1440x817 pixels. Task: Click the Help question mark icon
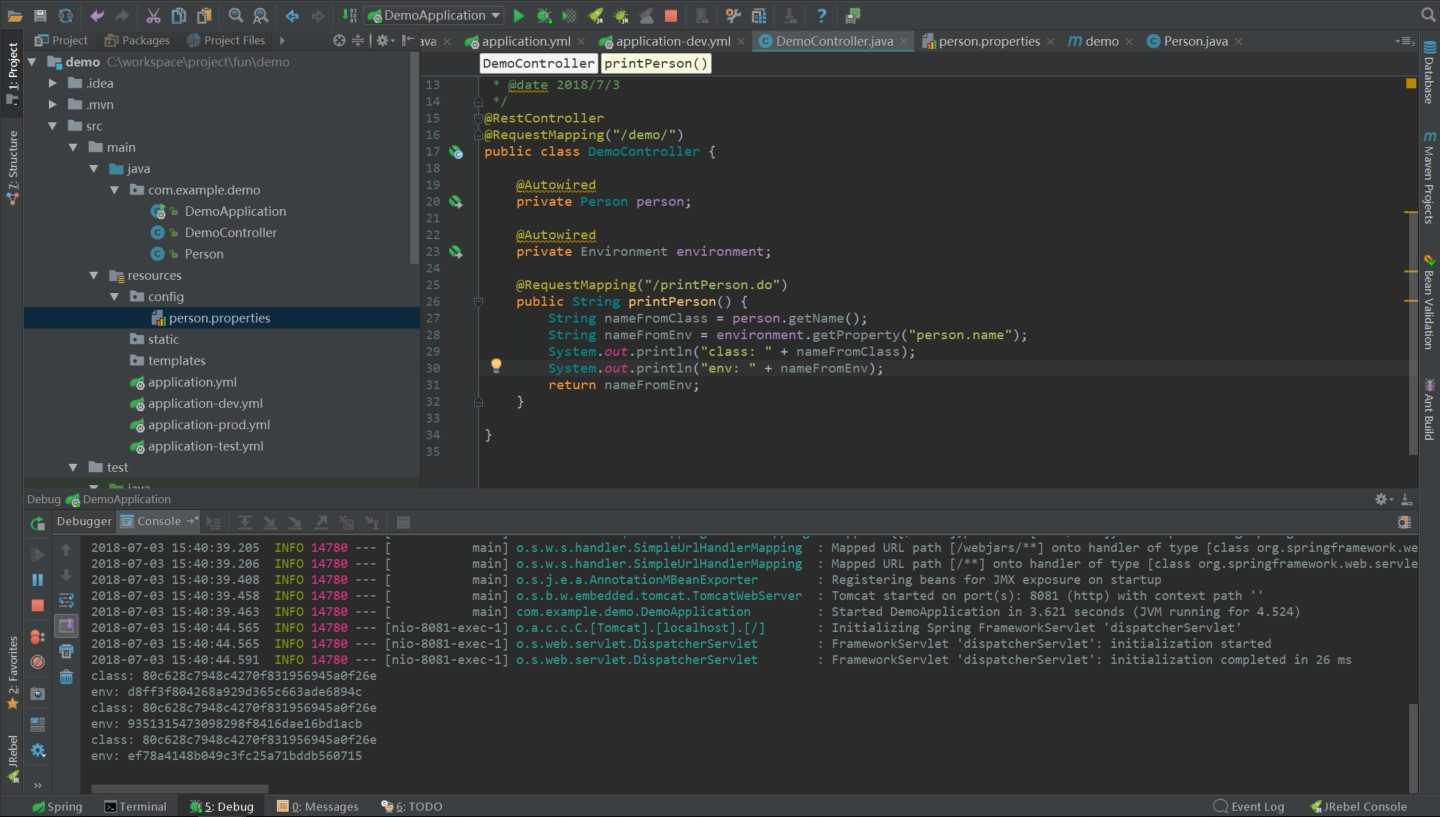point(822,16)
